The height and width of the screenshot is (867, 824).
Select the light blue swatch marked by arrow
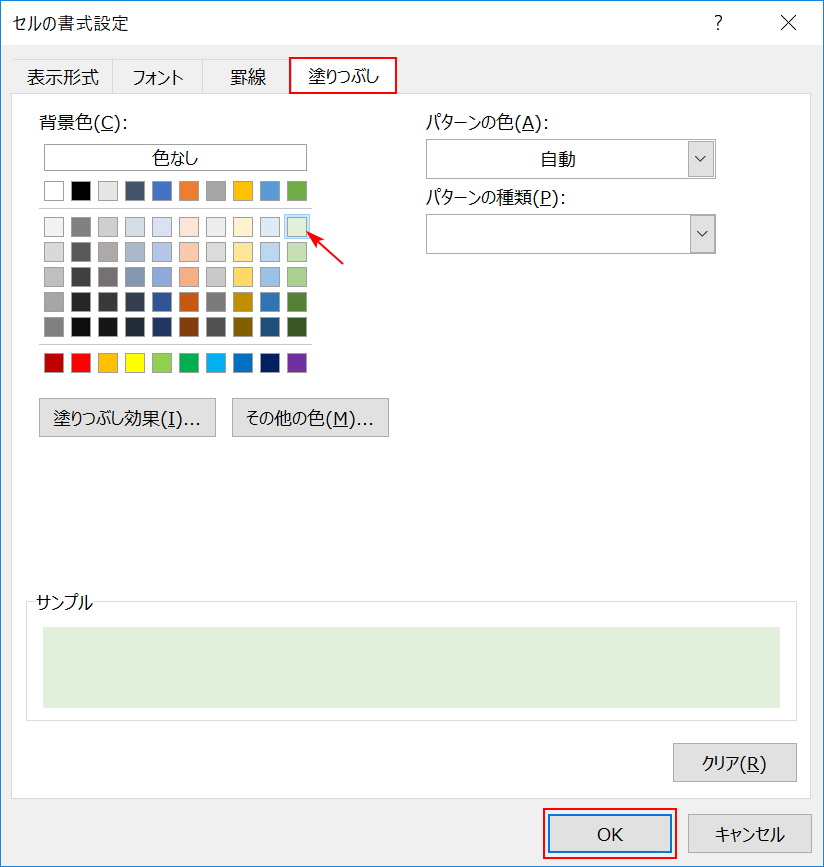295,226
